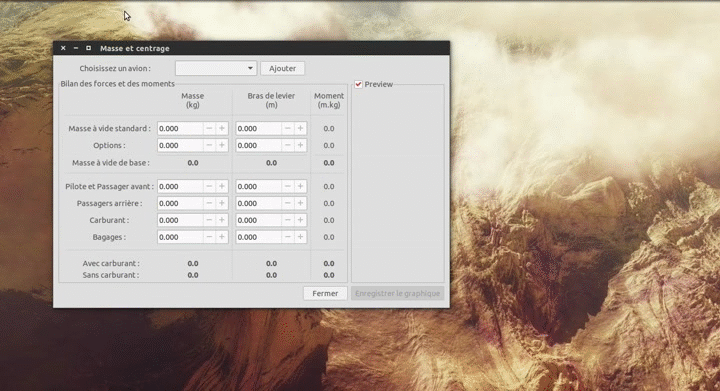
Task: Click the 'Avec carburant :' label
Action: (111, 263)
